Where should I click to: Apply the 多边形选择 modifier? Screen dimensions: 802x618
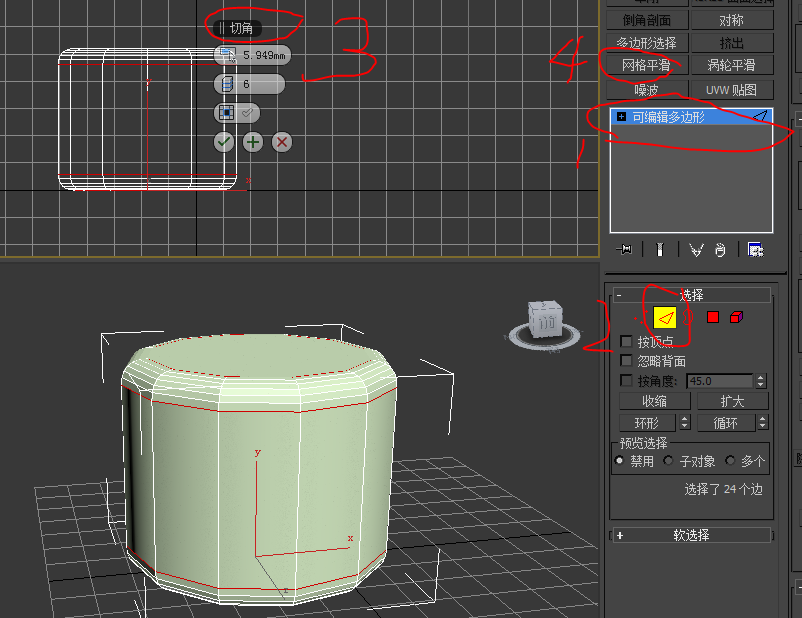click(x=647, y=43)
